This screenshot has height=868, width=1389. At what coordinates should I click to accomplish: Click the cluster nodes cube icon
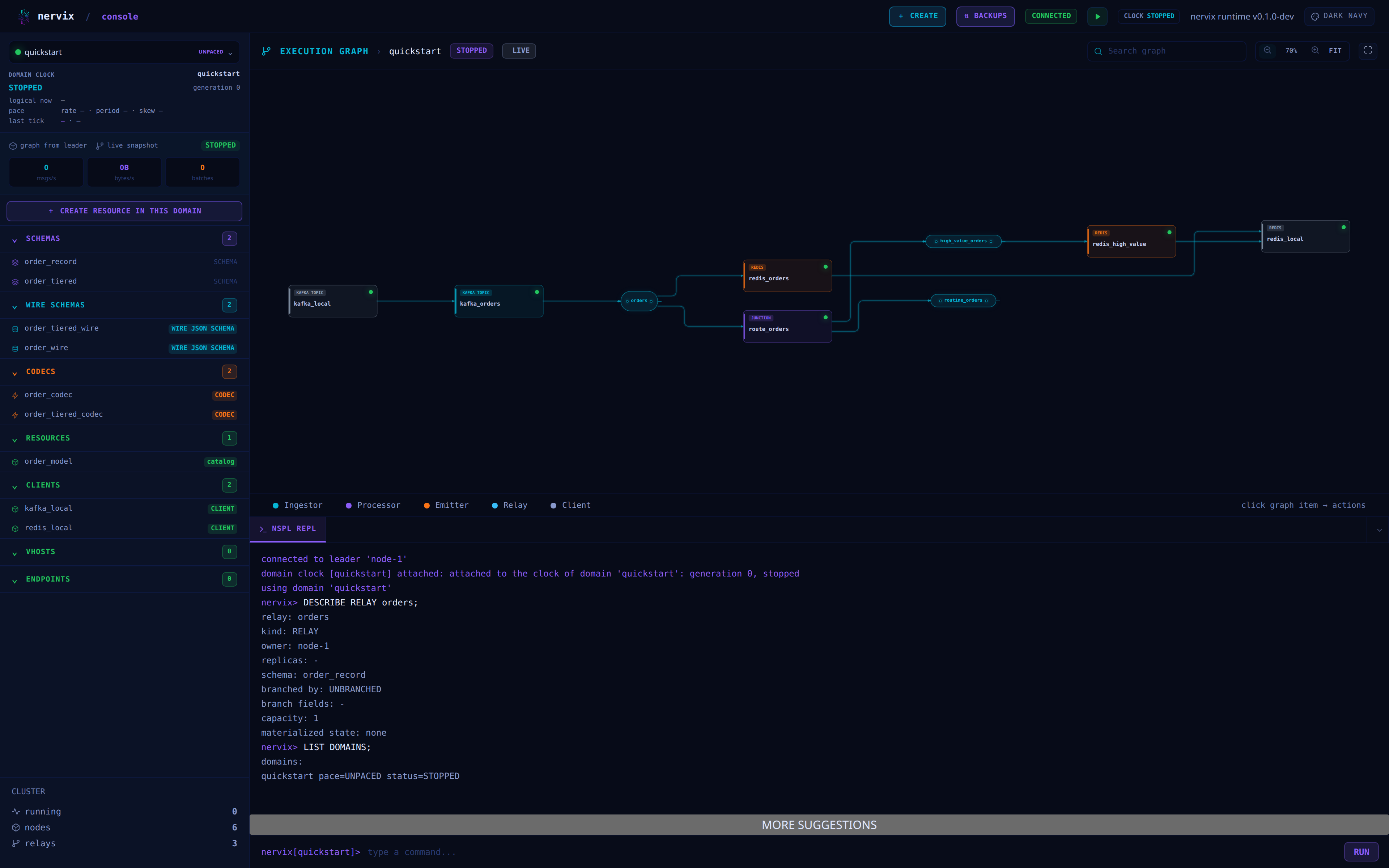tap(16, 828)
